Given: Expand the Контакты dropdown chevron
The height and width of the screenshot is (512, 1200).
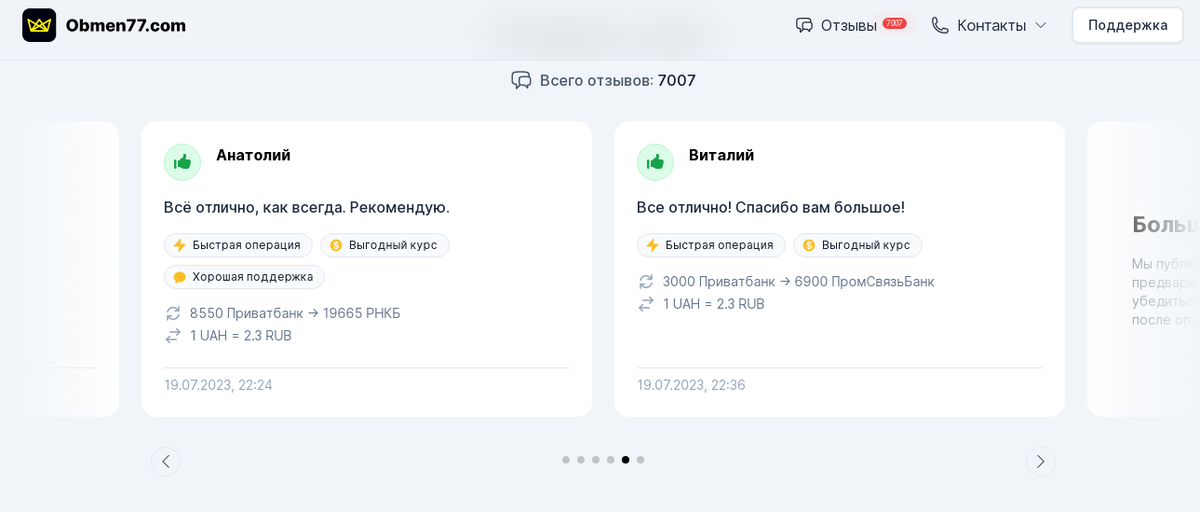Looking at the screenshot, I should coord(1040,25).
